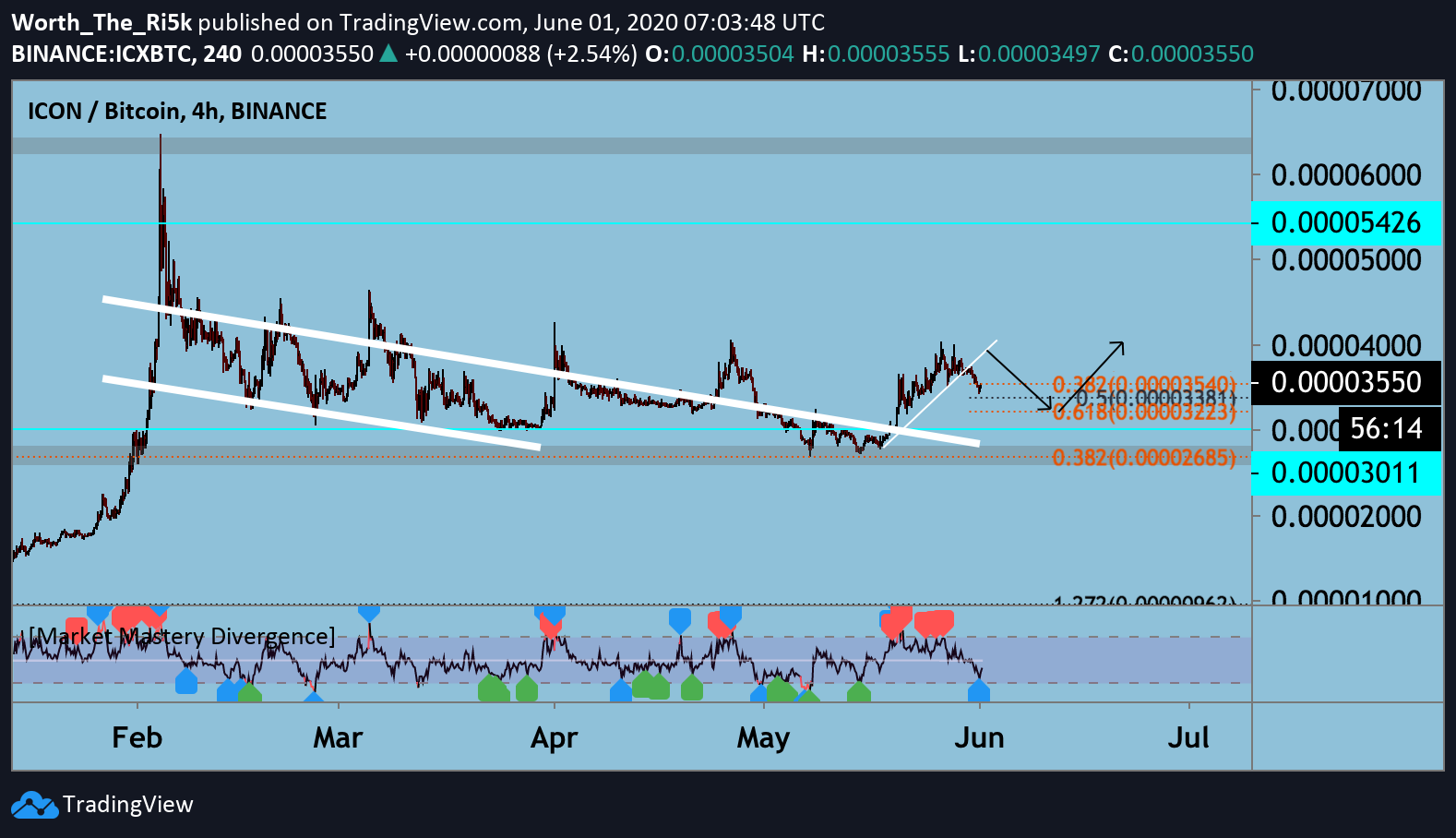Click the black 0.00003550 current price label
Screen dimensions: 1456x838
point(1346,382)
